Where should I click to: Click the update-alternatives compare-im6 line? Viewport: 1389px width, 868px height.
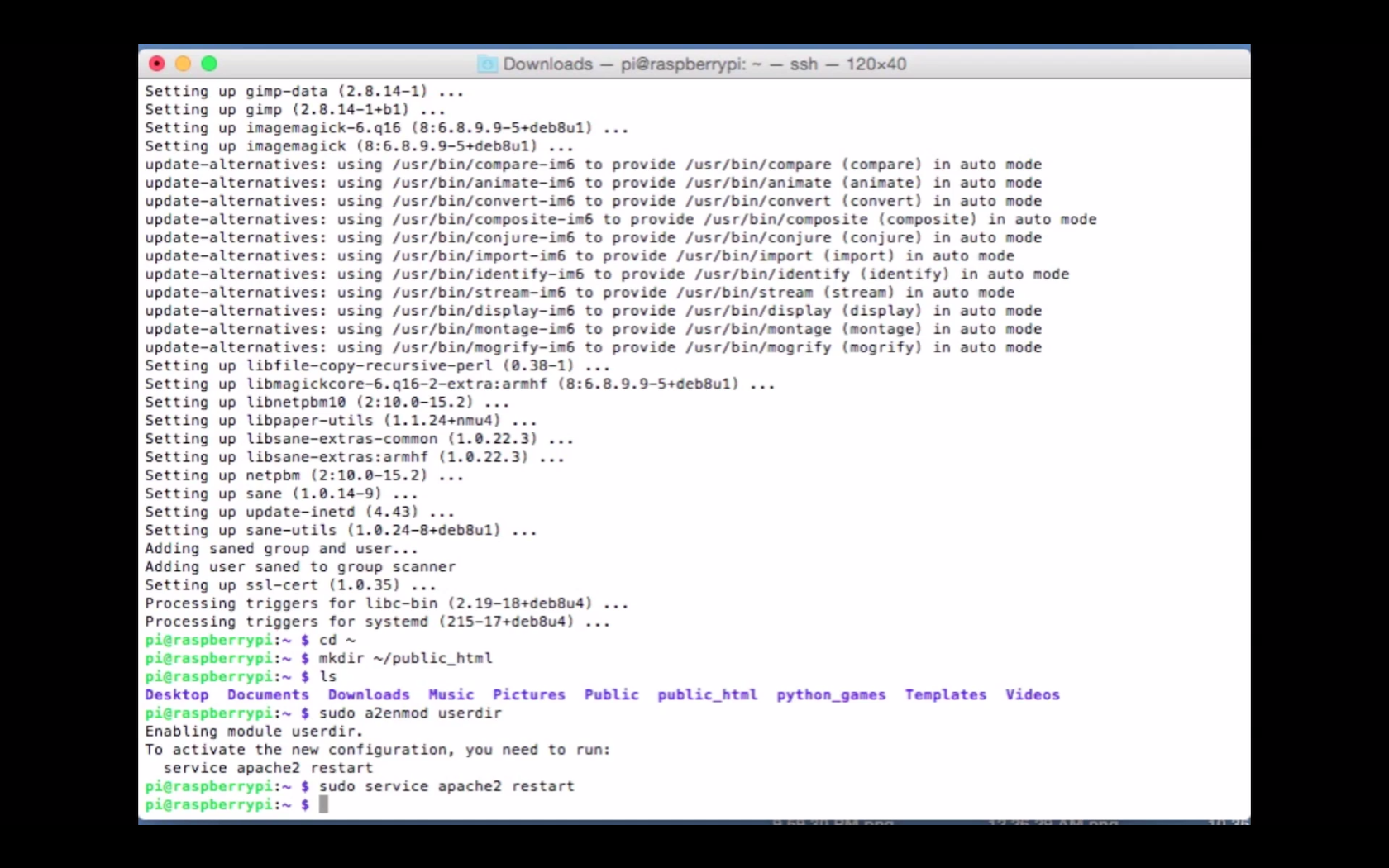tap(594, 165)
